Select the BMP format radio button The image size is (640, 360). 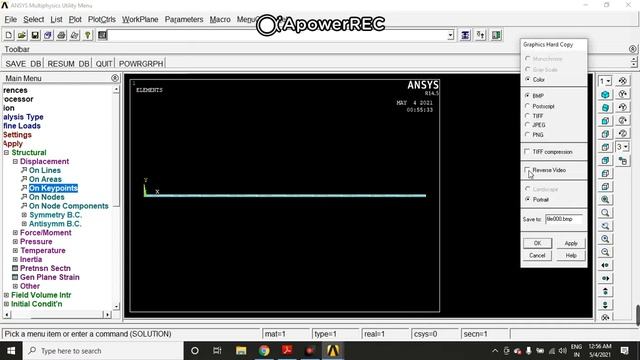click(528, 96)
